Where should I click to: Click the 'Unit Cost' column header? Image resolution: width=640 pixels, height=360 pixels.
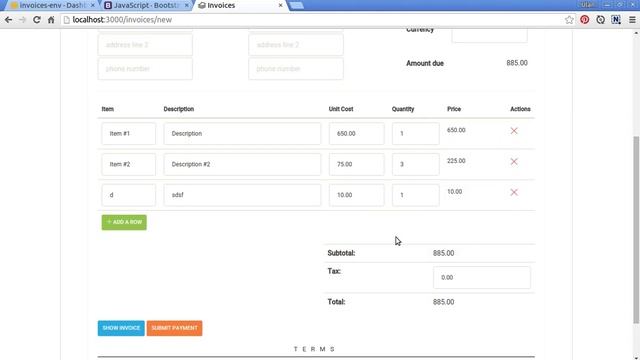tap(341, 109)
